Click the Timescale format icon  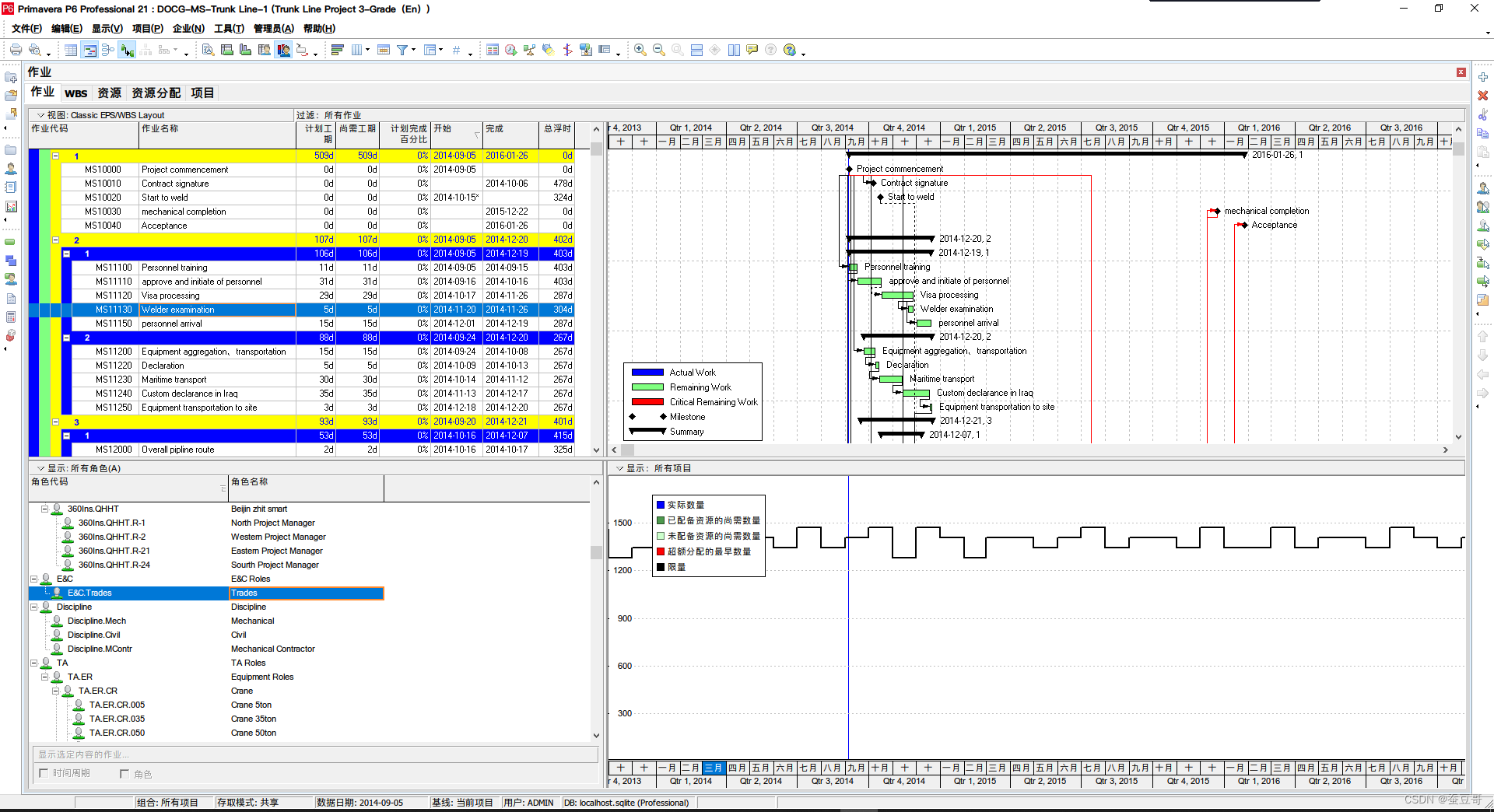[384, 50]
